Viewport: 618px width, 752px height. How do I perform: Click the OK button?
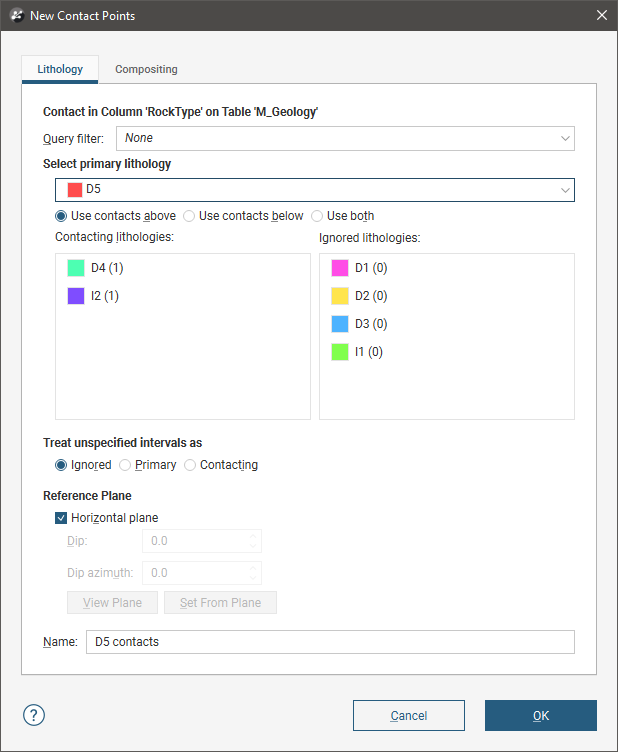click(540, 715)
